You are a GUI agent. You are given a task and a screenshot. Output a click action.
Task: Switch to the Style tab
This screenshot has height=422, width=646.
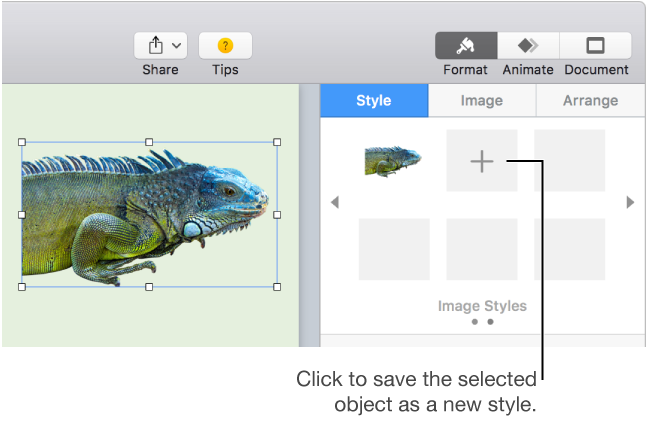coord(374,101)
